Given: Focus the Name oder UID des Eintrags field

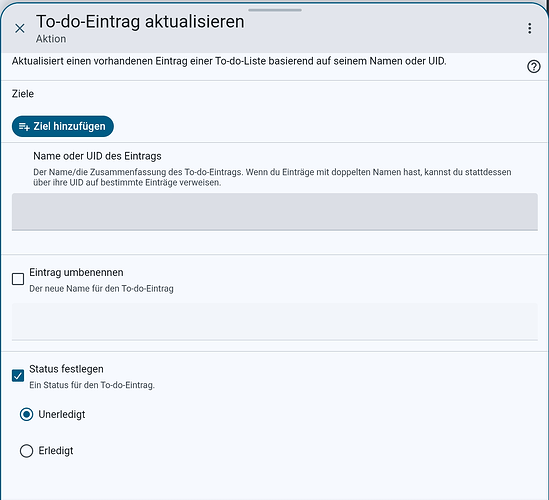Looking at the screenshot, I should pyautogui.click(x=275, y=212).
